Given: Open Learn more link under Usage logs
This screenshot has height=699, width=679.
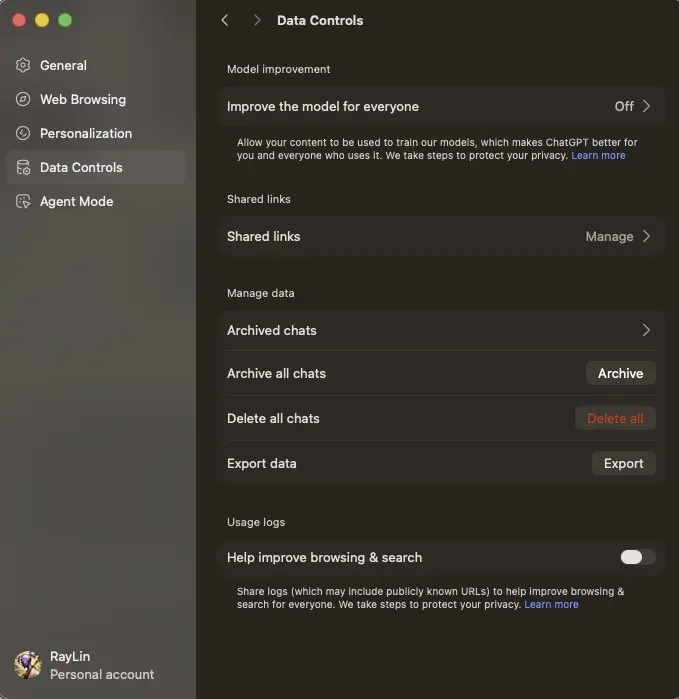Looking at the screenshot, I should [x=551, y=604].
